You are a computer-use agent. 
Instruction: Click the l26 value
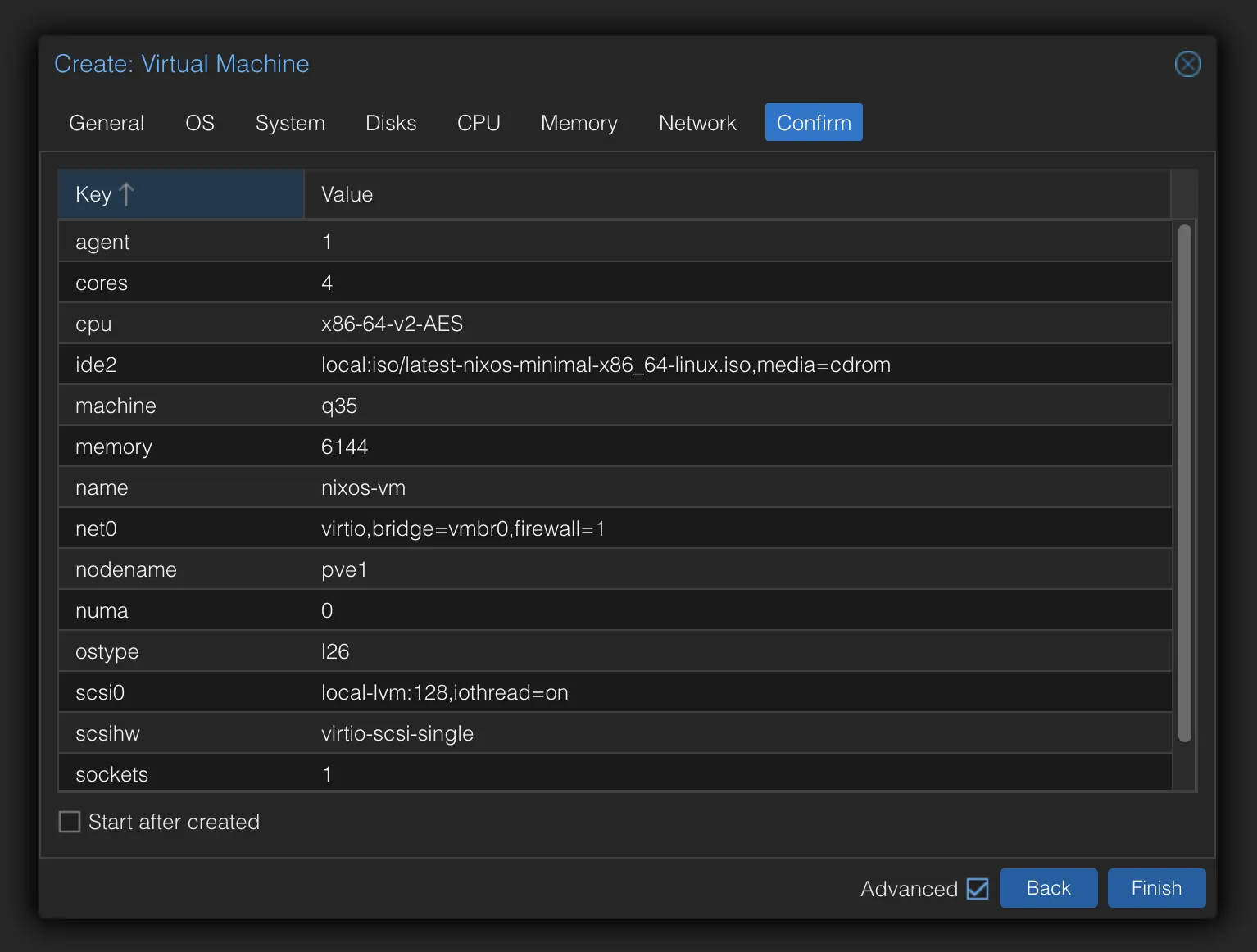[x=335, y=651]
